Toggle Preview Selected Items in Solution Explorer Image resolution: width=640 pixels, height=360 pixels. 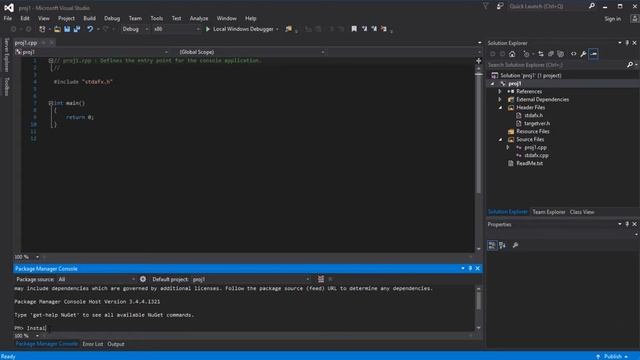point(593,54)
